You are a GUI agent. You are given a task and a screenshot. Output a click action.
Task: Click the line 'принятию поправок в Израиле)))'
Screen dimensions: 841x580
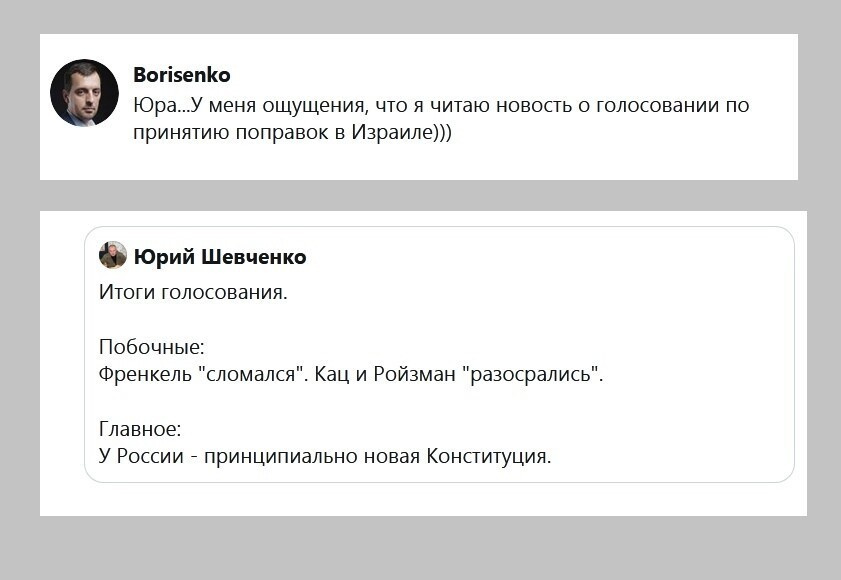pos(292,132)
